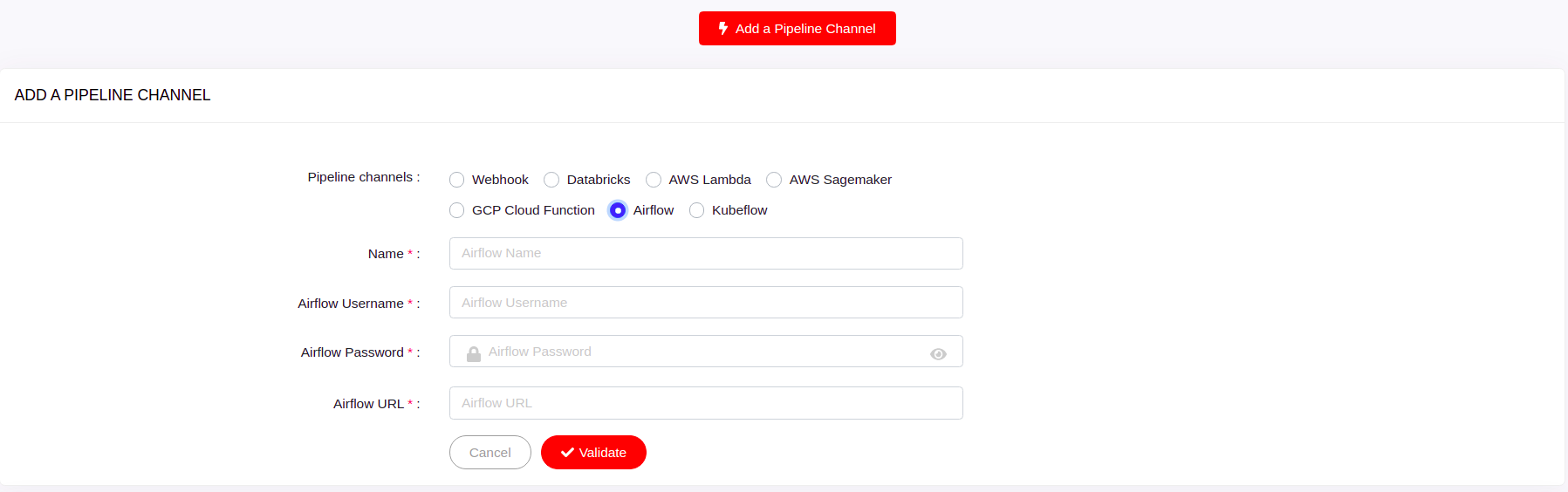Click the "Name" field label

click(386, 254)
